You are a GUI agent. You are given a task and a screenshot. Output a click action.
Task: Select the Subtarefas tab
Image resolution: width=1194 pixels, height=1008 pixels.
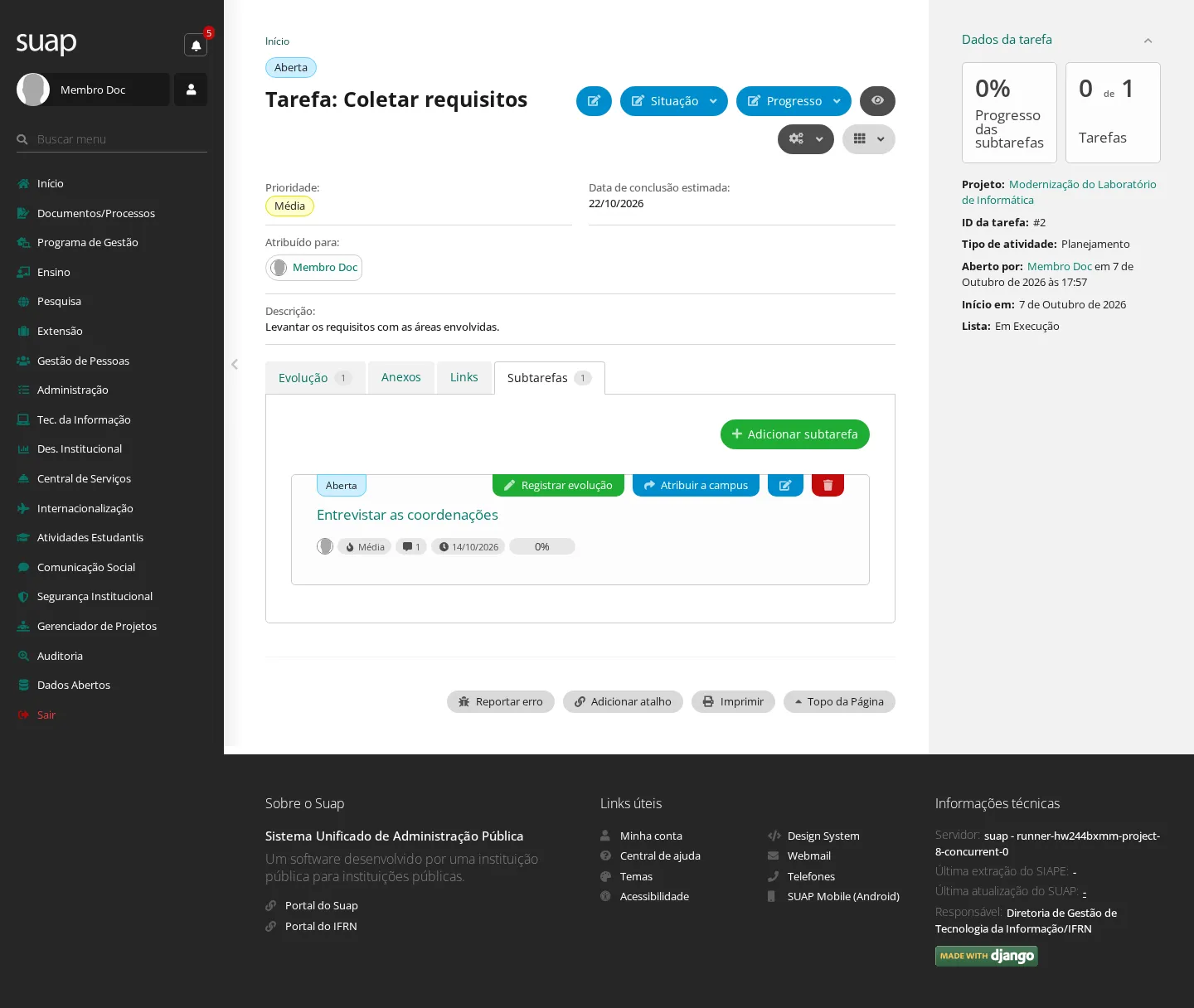click(549, 378)
